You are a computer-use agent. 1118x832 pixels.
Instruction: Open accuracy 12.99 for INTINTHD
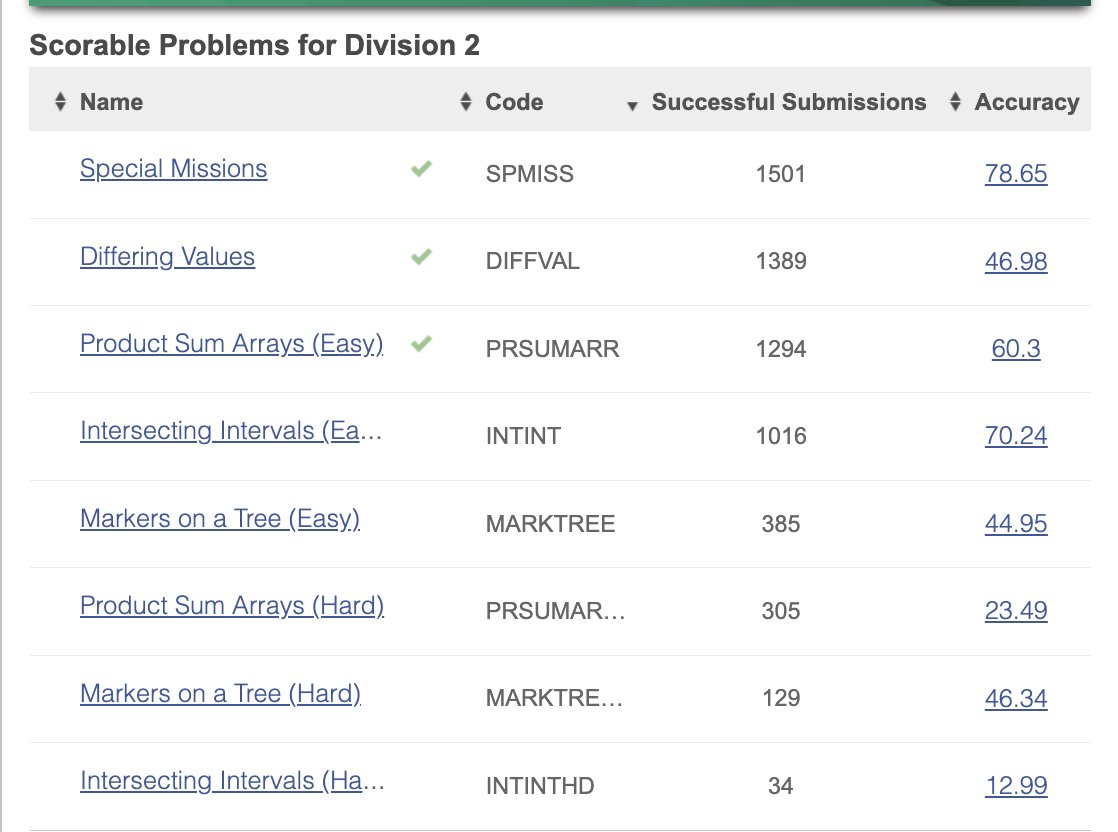(1016, 786)
